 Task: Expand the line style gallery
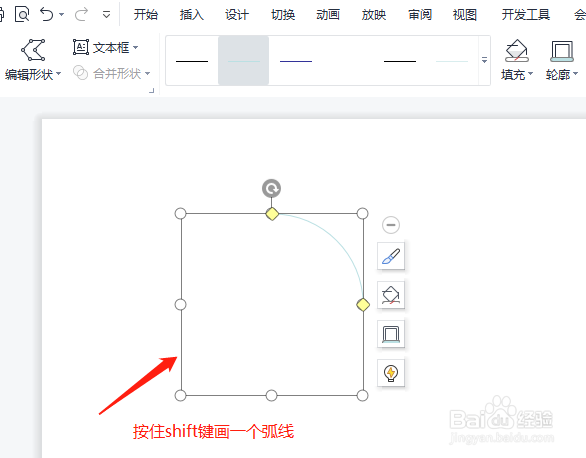484,60
